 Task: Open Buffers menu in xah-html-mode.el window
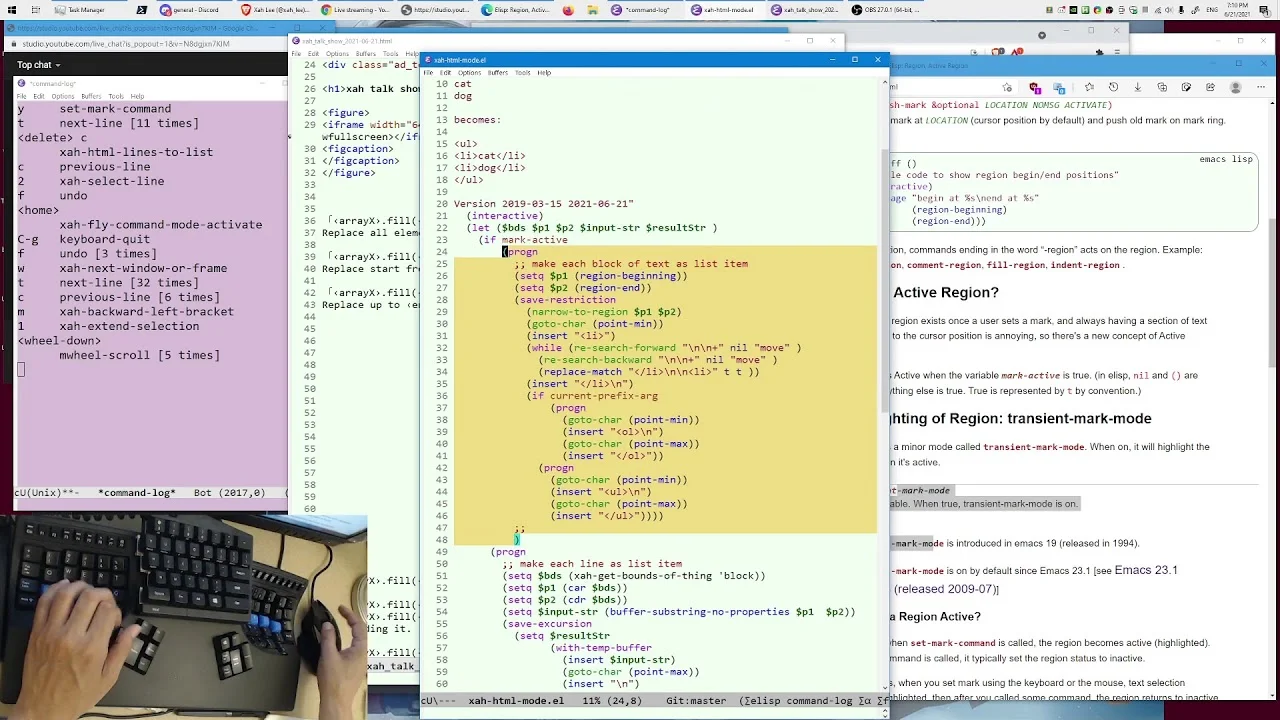(497, 72)
